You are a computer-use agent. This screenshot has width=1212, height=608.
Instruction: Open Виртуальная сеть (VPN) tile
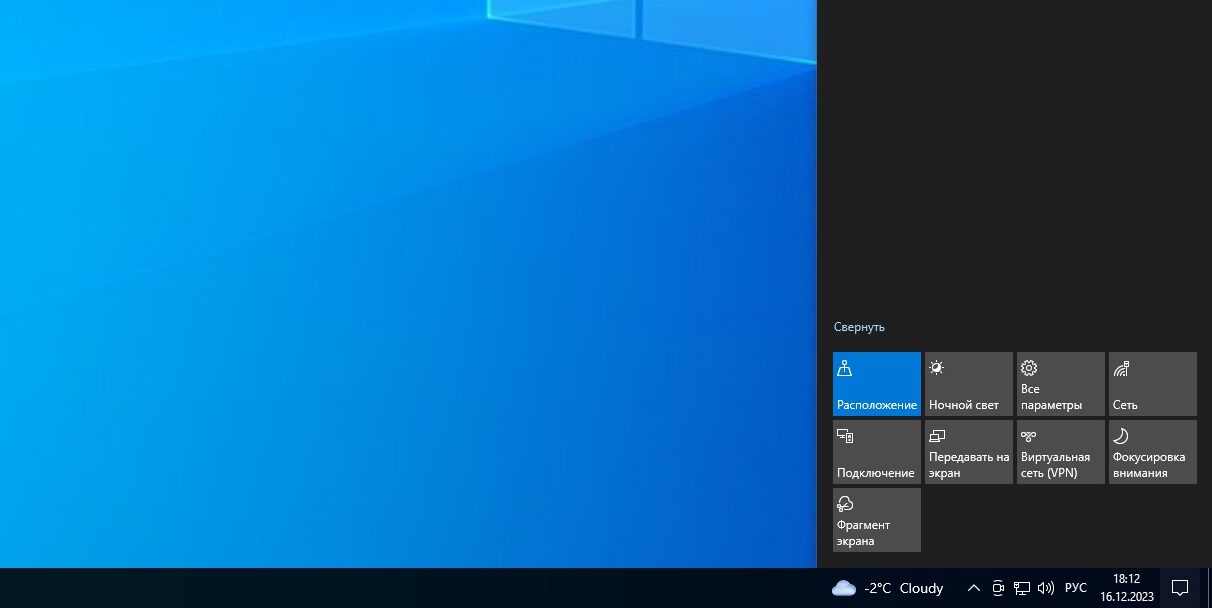(1060, 452)
